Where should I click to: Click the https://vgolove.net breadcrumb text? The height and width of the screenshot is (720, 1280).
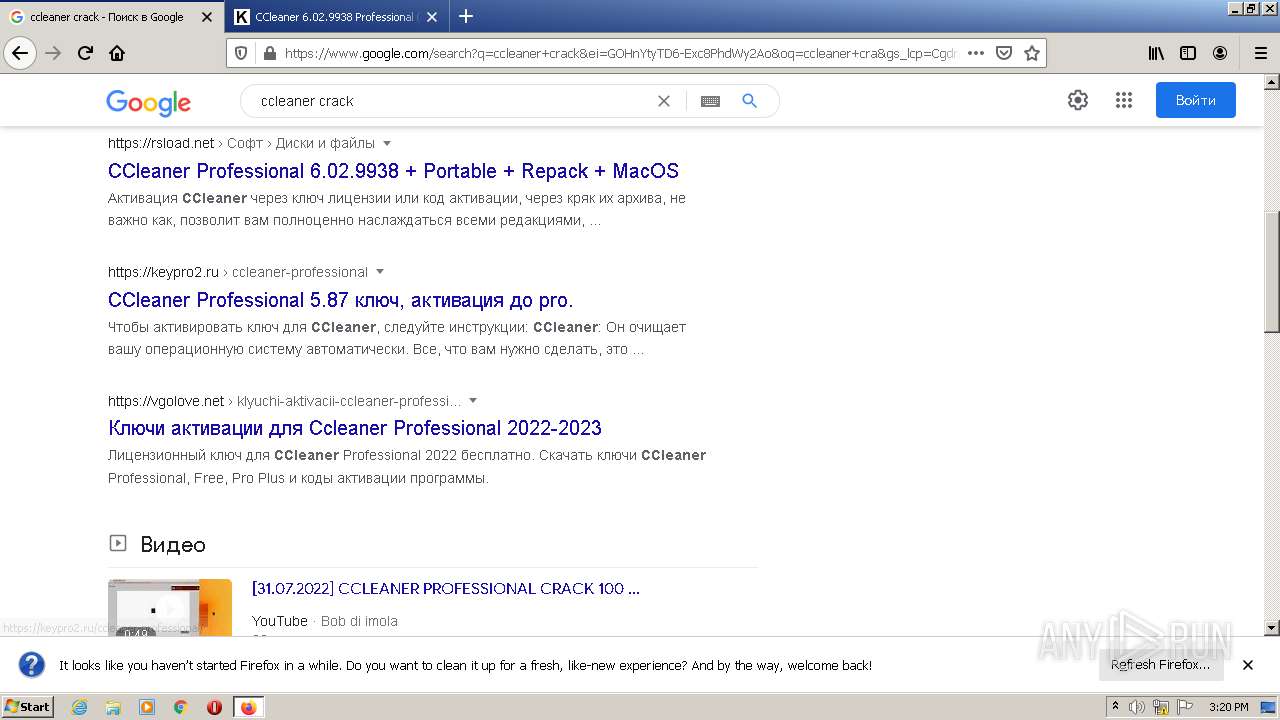pos(166,401)
